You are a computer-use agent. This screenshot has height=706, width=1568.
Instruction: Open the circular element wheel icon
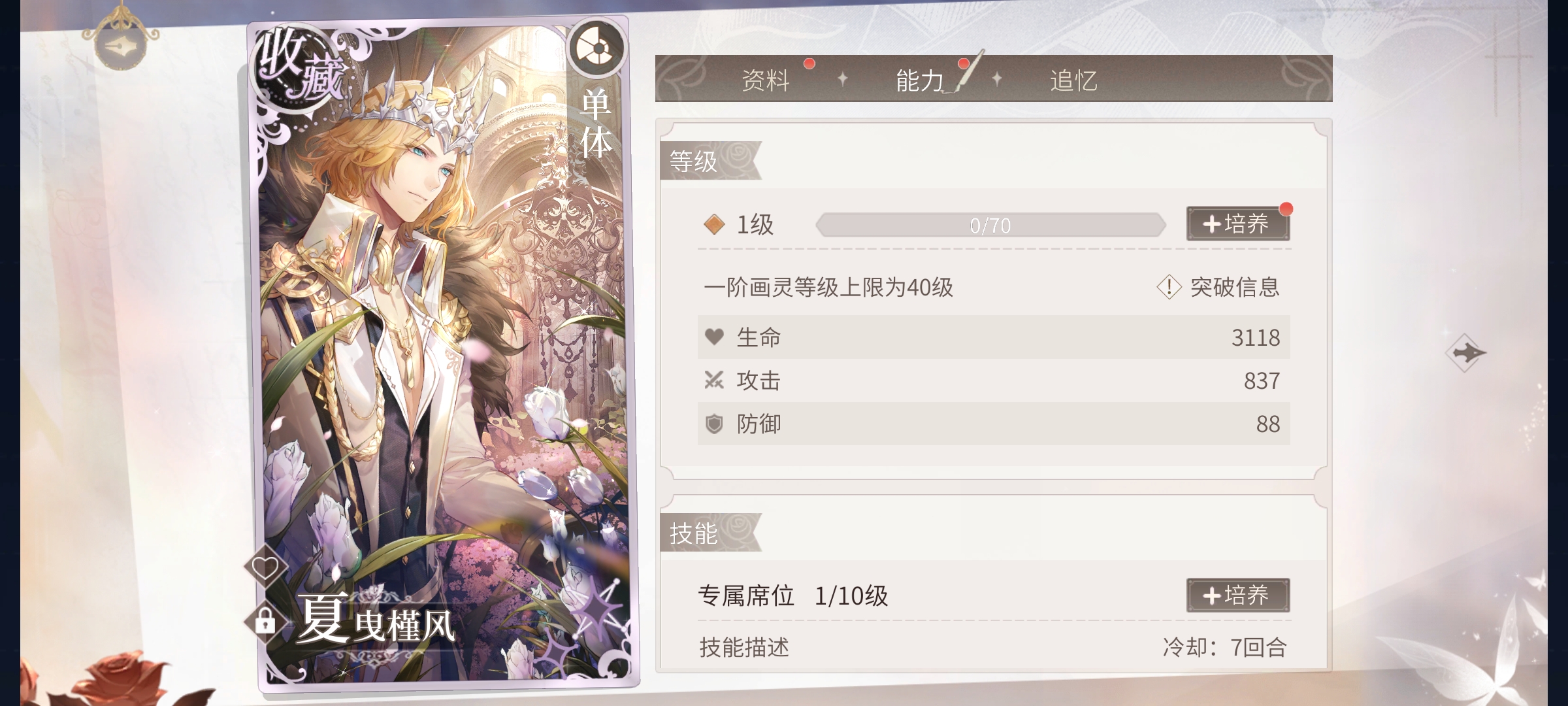[595, 47]
